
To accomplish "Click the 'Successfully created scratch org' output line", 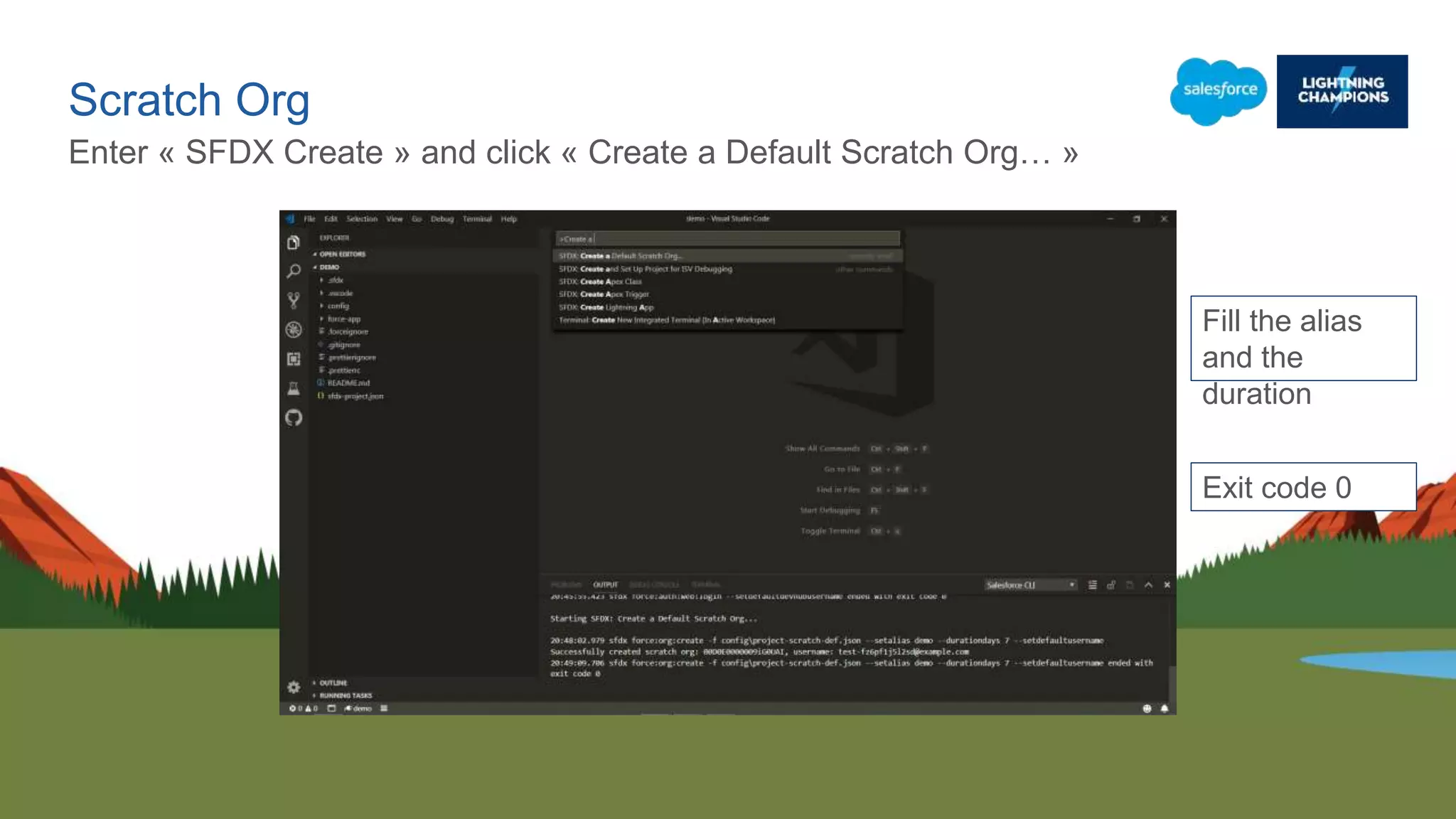I will 759,651.
